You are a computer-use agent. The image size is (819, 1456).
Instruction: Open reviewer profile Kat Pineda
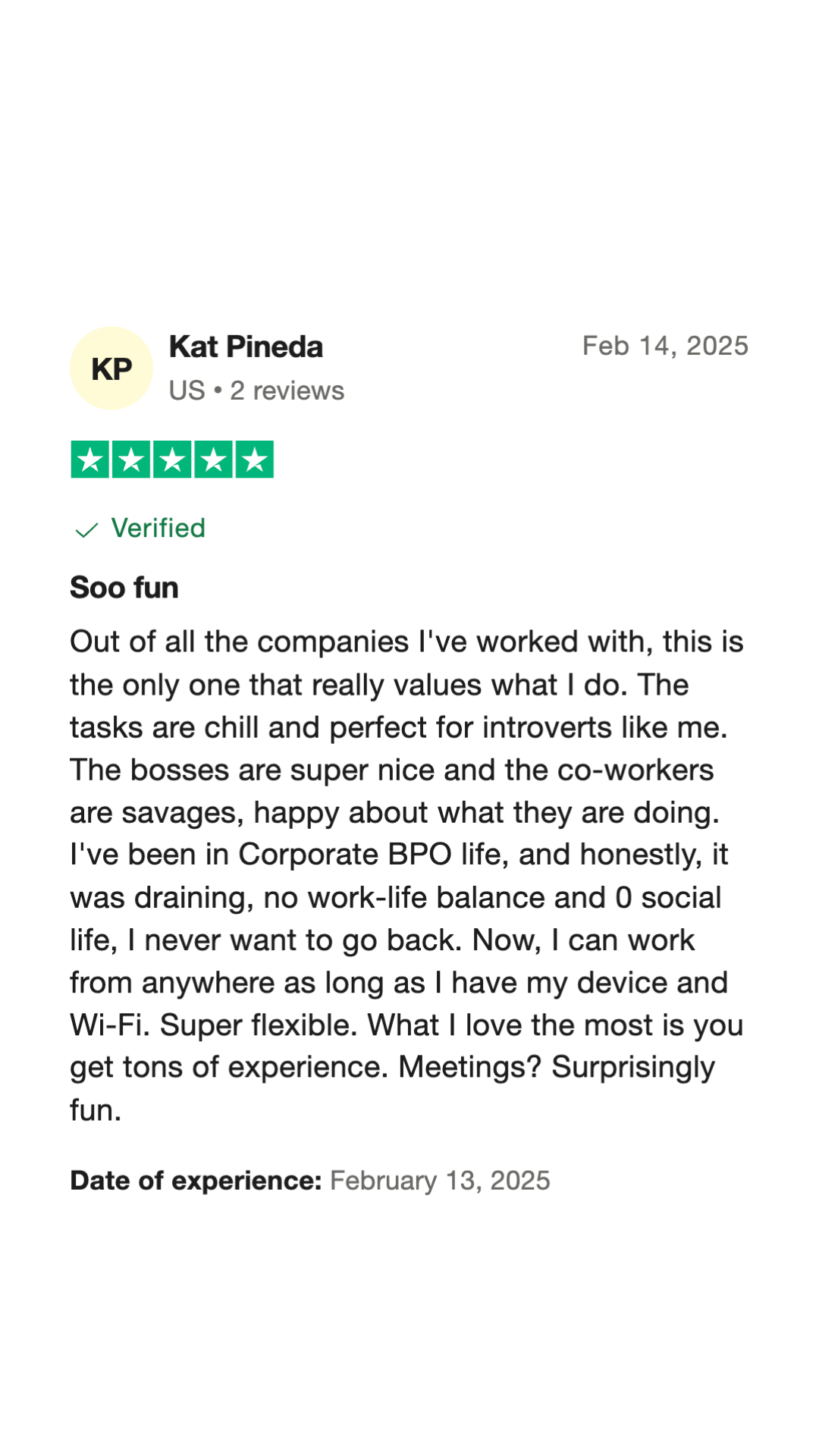[x=246, y=347]
